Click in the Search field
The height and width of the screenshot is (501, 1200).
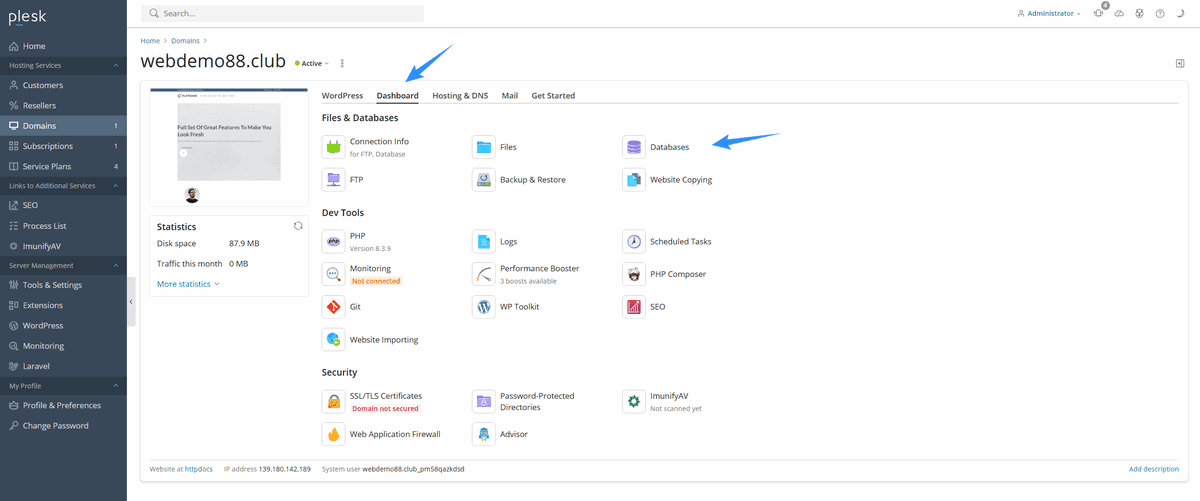pyautogui.click(x=283, y=14)
